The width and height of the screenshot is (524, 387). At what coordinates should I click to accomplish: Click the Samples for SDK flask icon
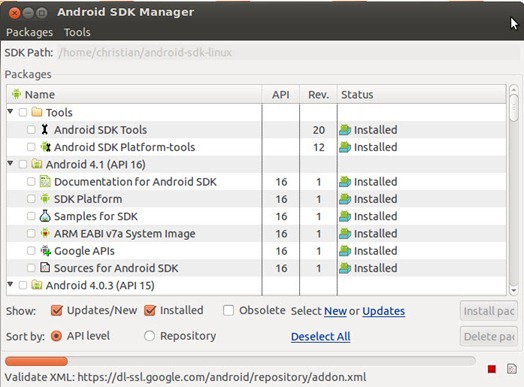pos(45,216)
